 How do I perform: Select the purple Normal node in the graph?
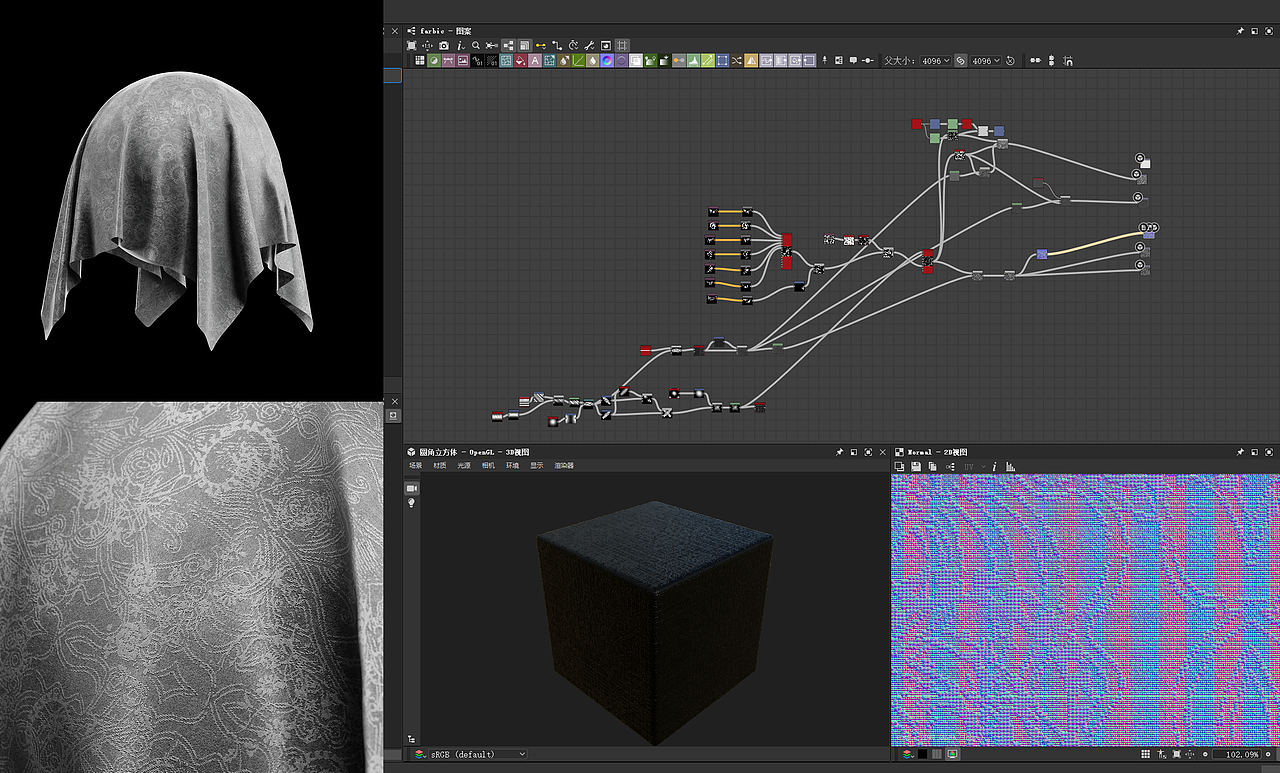1041,254
